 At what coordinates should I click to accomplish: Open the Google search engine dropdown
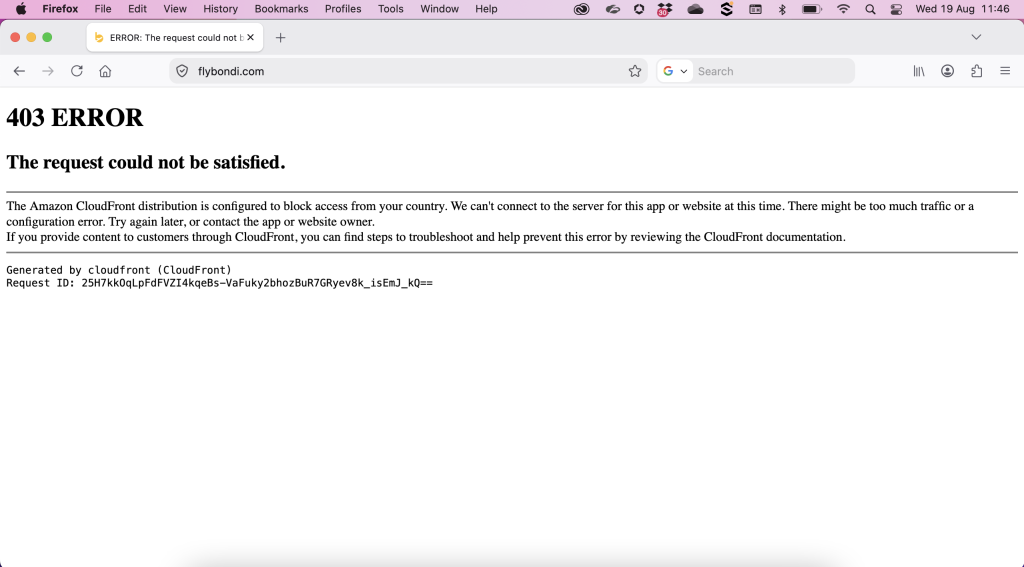click(x=675, y=71)
